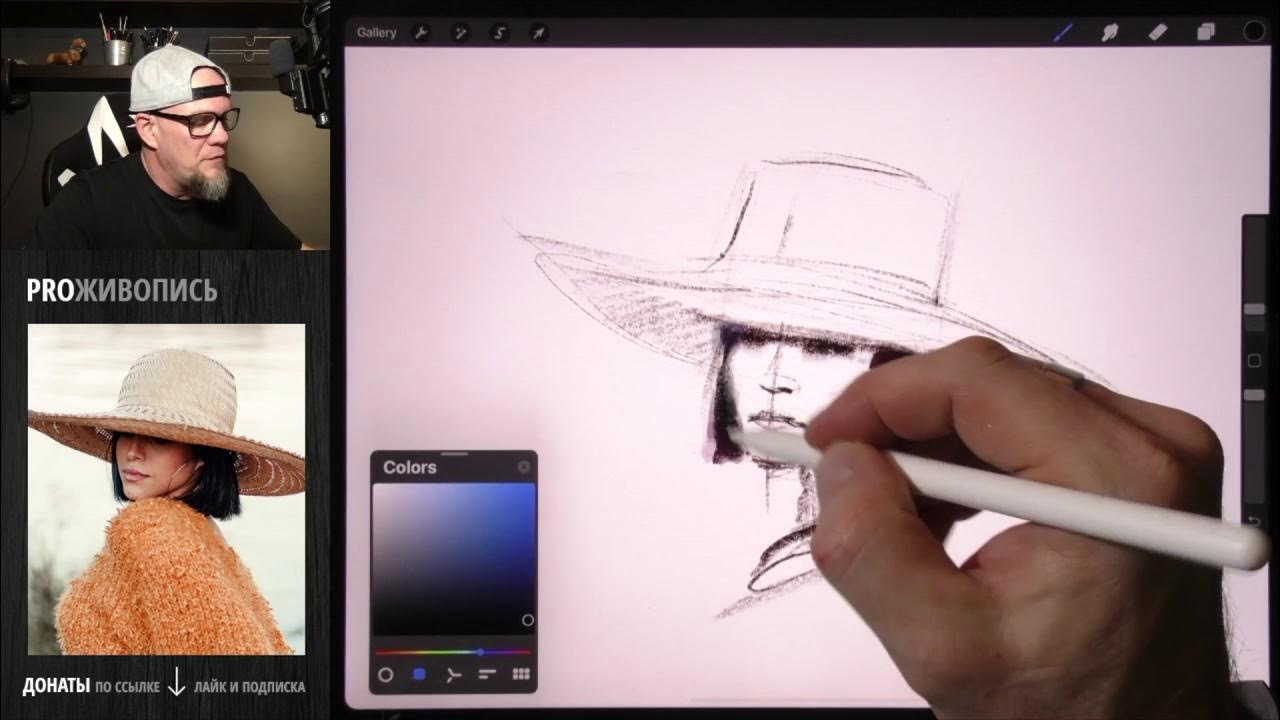Adjust the brush opacity slider handle
Image resolution: width=1280 pixels, height=720 pixels.
(1254, 396)
